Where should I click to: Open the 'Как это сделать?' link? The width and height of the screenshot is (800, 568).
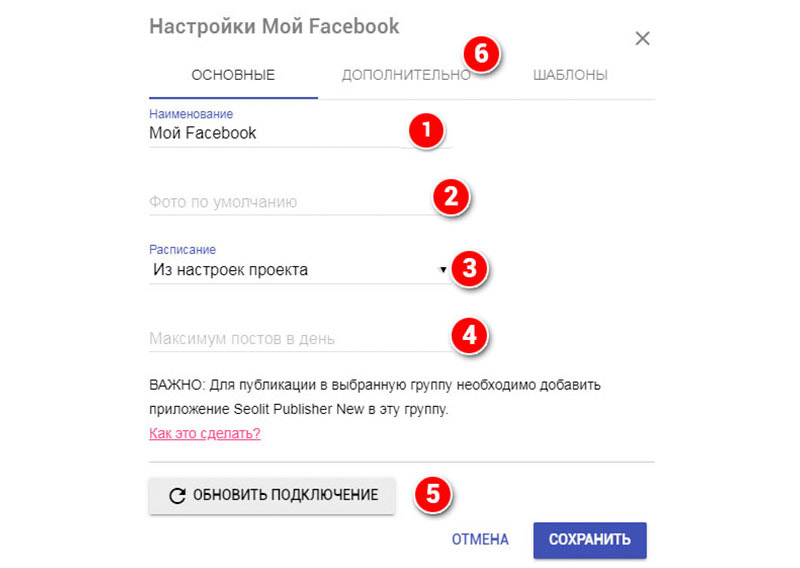(205, 433)
